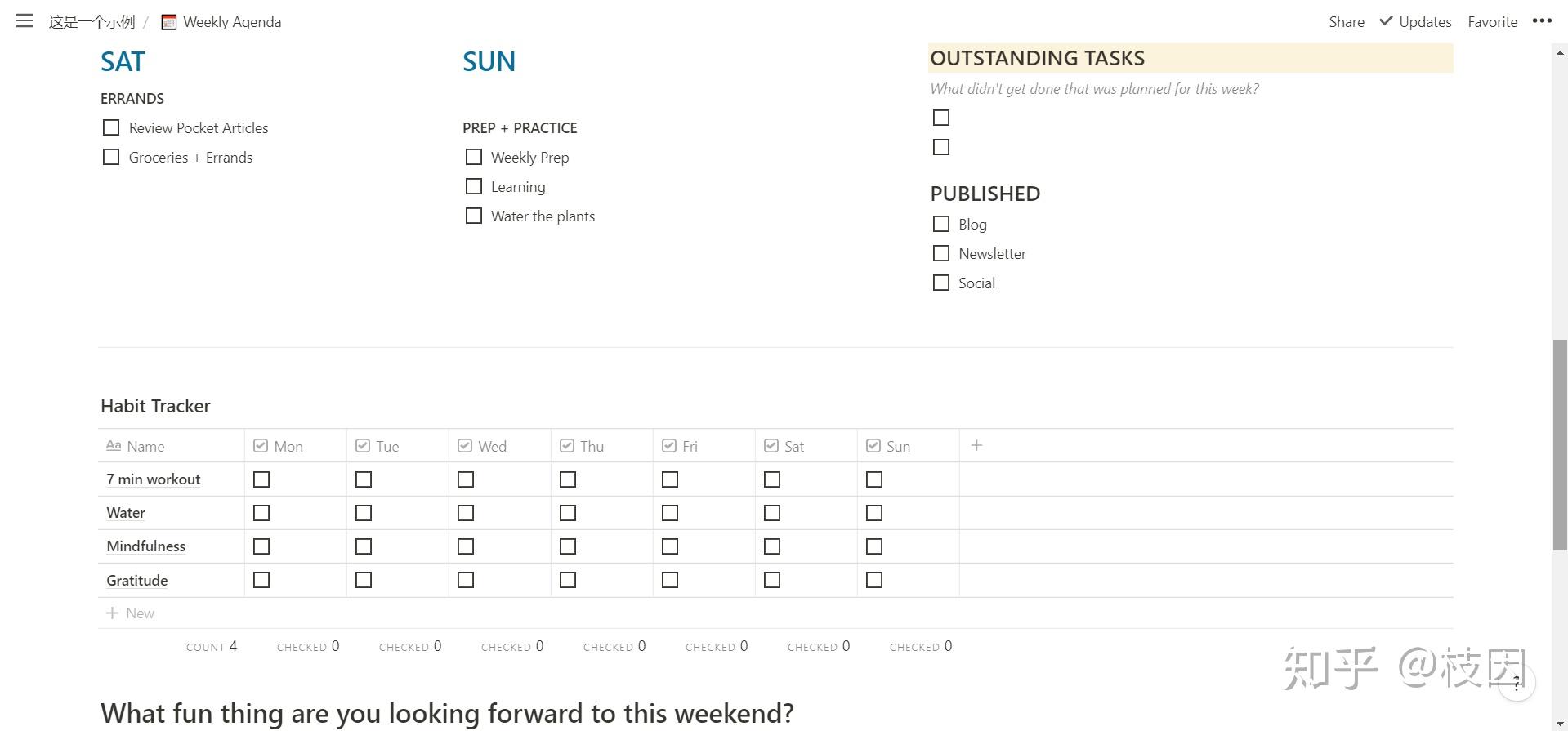
Task: Open the sidebar hamburger menu
Action: coord(25,21)
